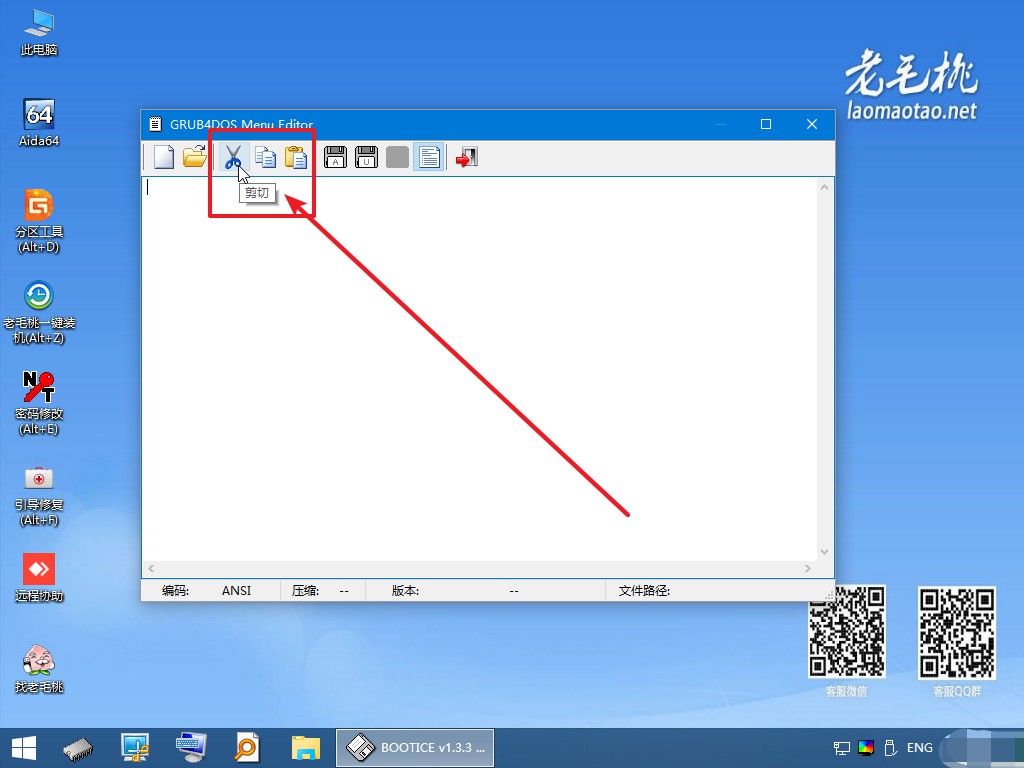Viewport: 1024px width, 768px height.
Task: Open the memory chip taskbar icon
Action: click(x=78, y=748)
